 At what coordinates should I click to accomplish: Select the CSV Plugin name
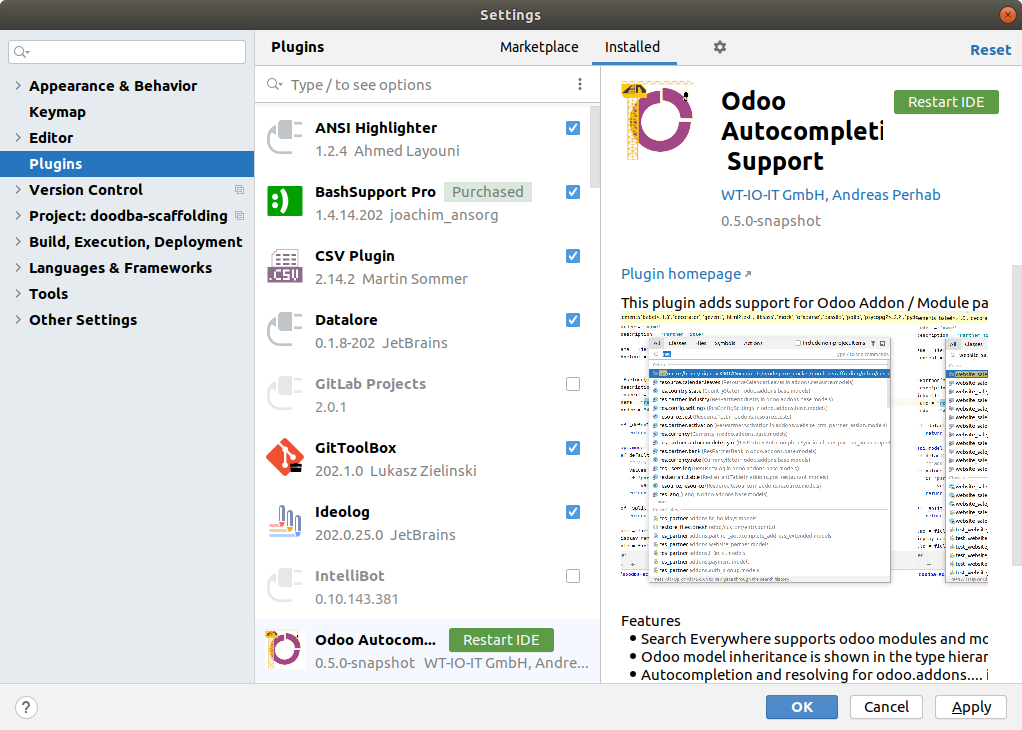click(x=355, y=256)
